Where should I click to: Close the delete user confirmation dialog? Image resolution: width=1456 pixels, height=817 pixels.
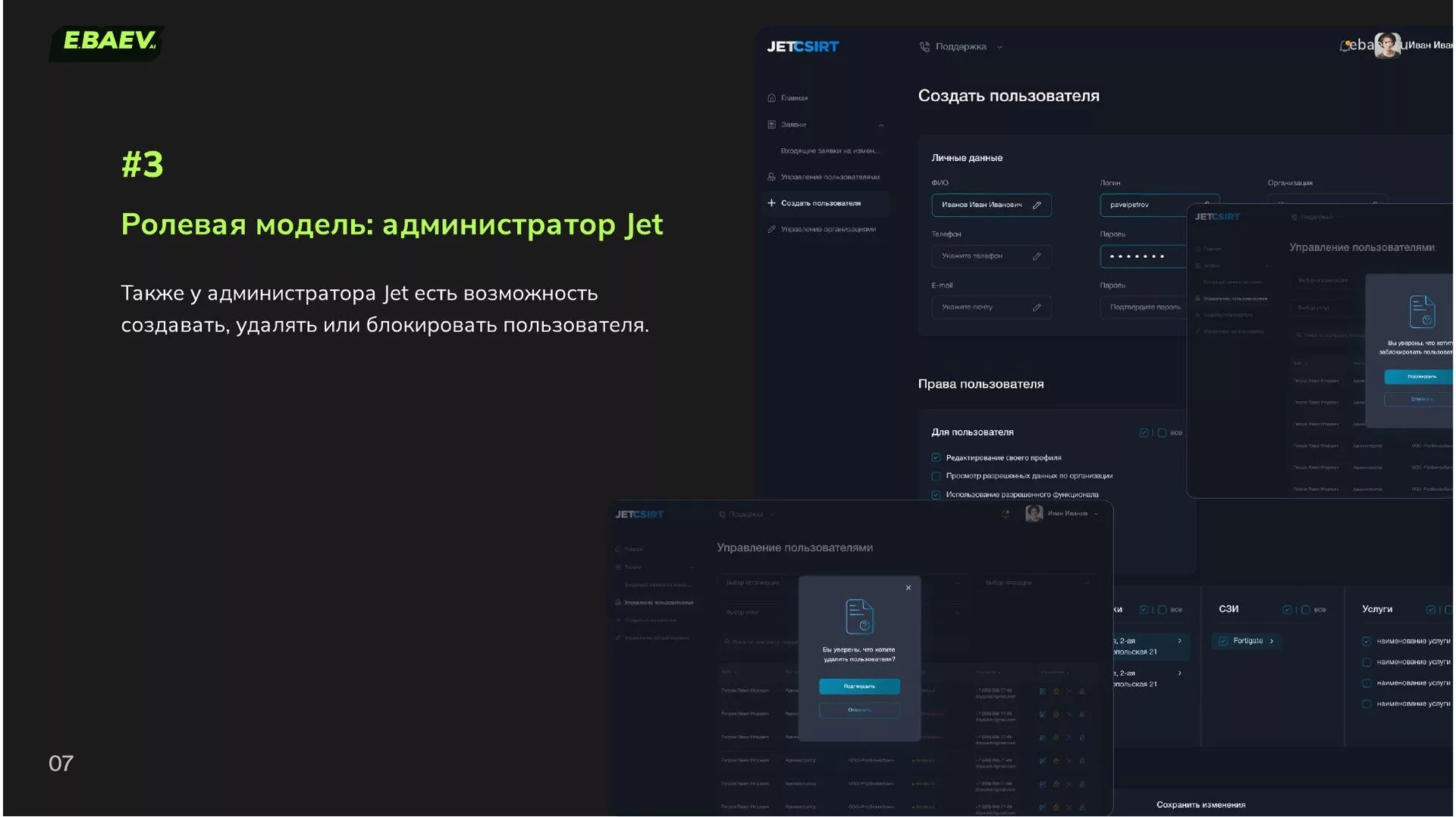(908, 588)
